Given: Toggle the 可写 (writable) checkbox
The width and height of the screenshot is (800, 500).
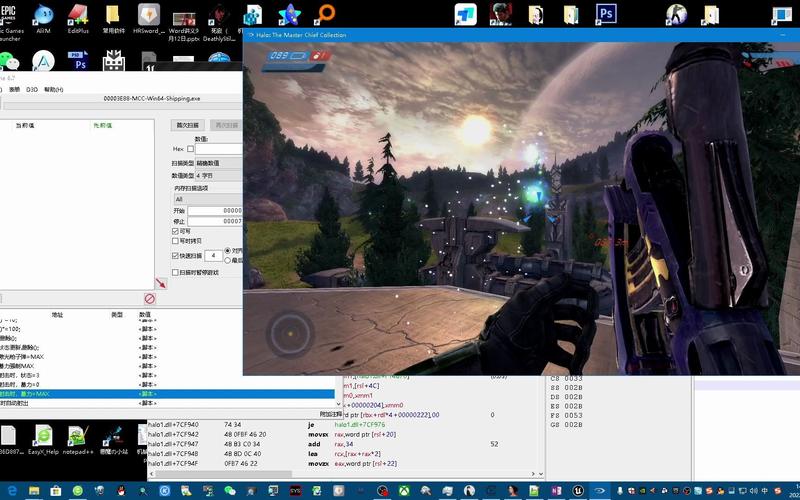Looking at the screenshot, I should 176,230.
